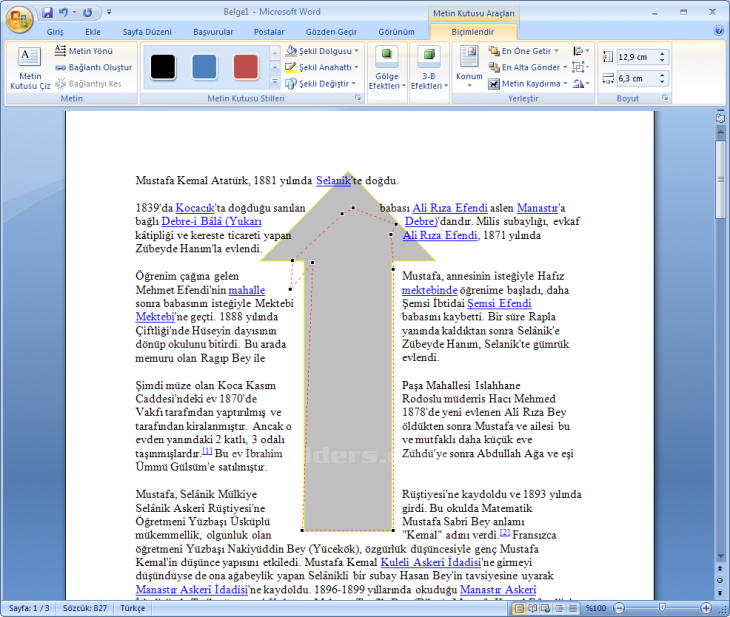Increase shape height with spinner up arrow
The image size is (730, 617).
click(x=662, y=54)
